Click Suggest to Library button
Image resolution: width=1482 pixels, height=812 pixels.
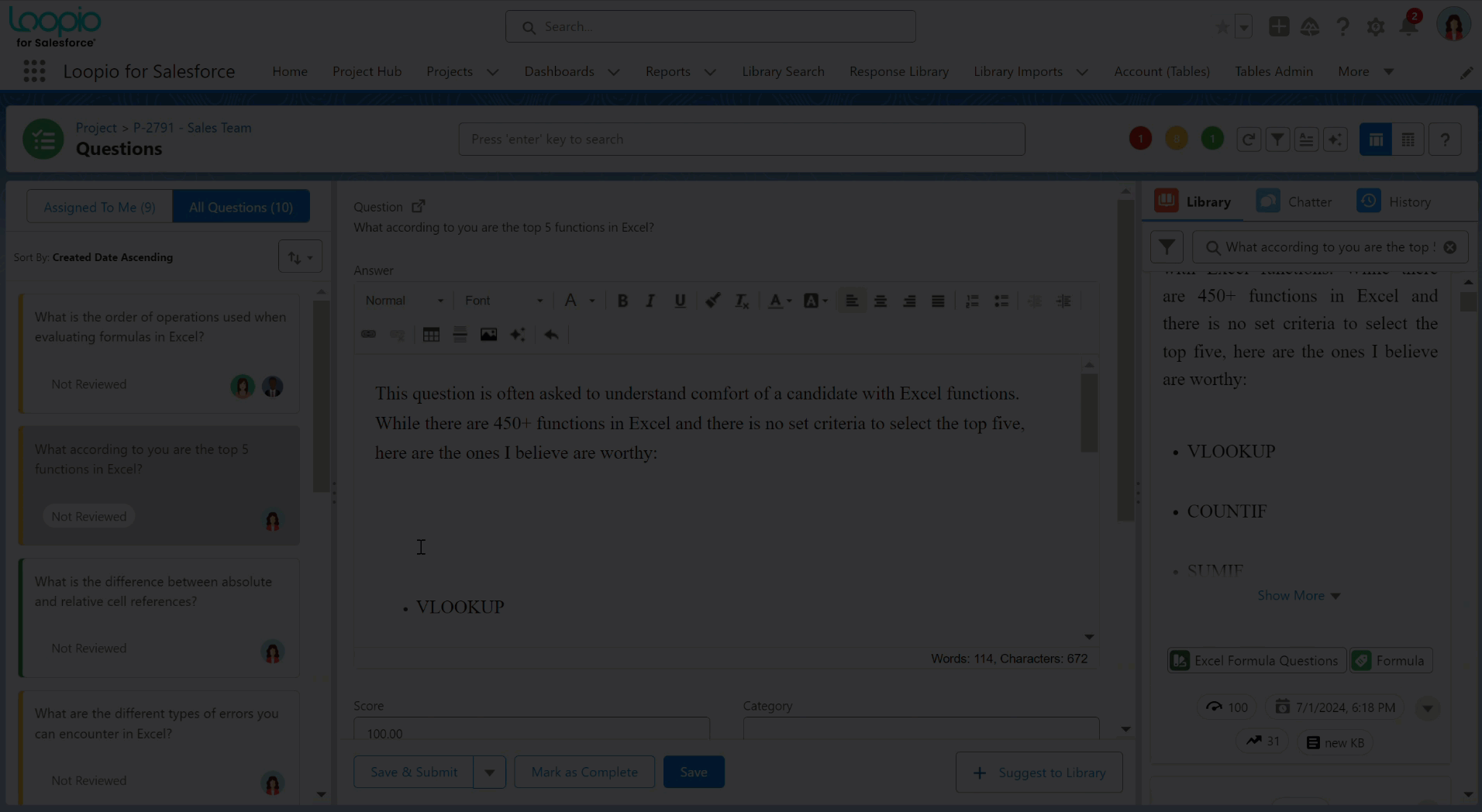(1039, 772)
